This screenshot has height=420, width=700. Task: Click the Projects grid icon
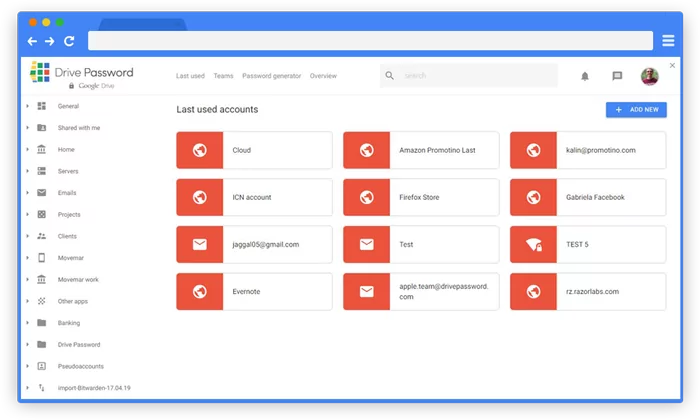coord(42,214)
